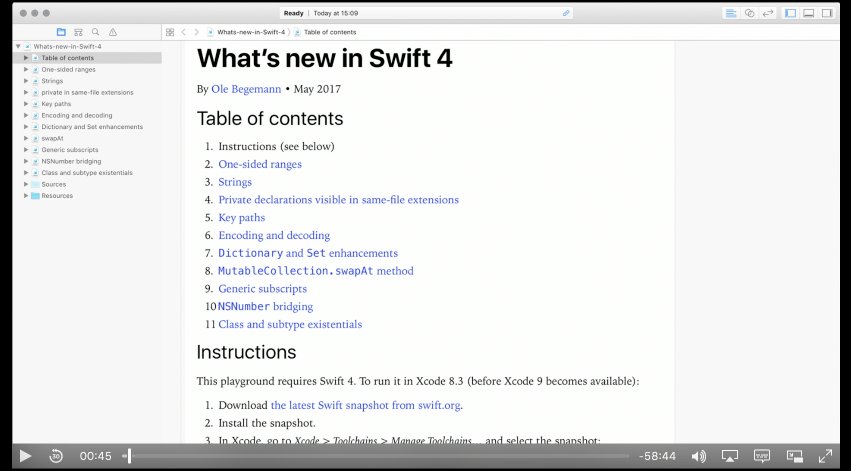851x471 pixels.
Task: Expand the swapAt page
Action: coord(26,138)
